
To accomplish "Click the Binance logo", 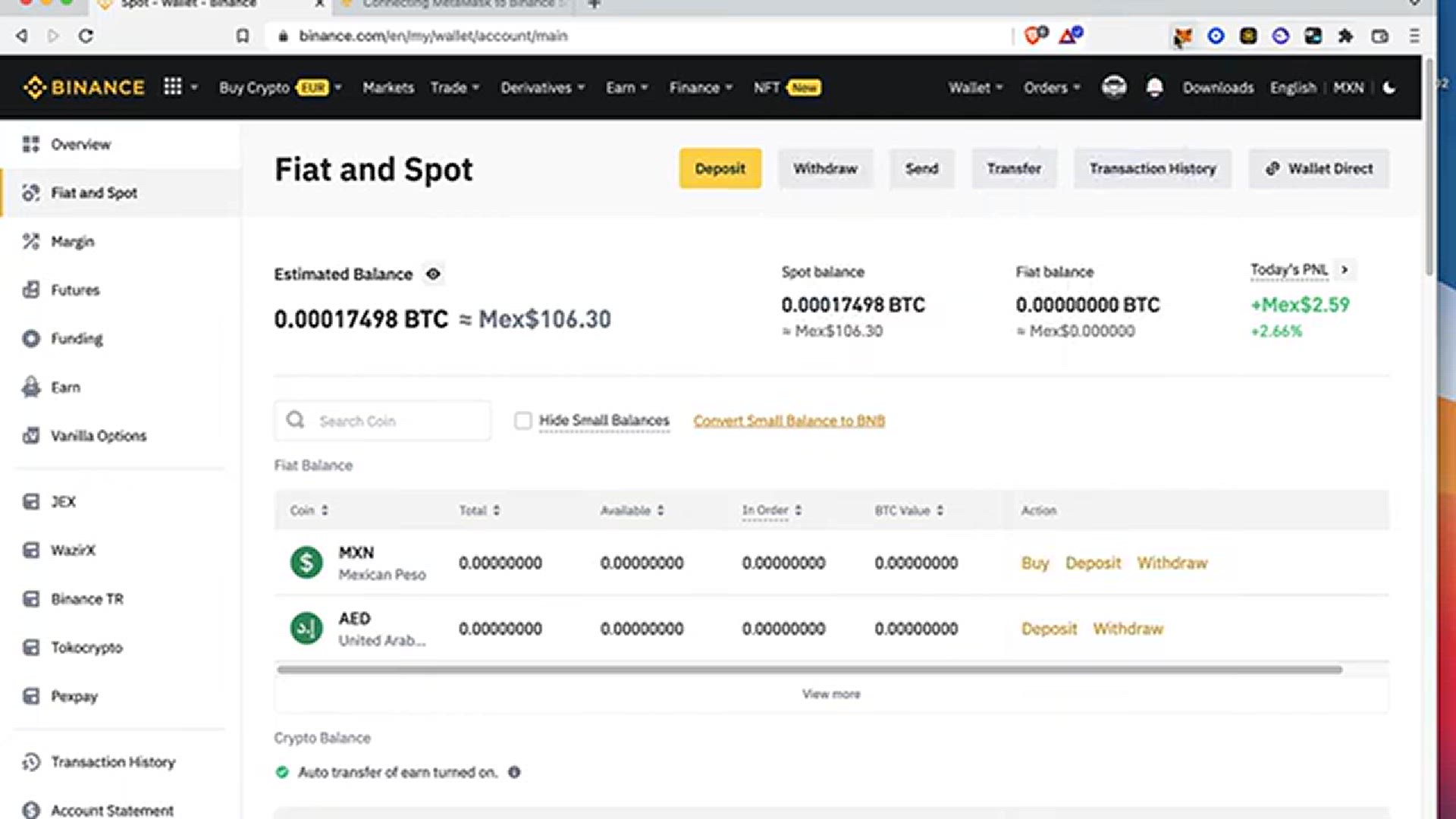I will (83, 87).
